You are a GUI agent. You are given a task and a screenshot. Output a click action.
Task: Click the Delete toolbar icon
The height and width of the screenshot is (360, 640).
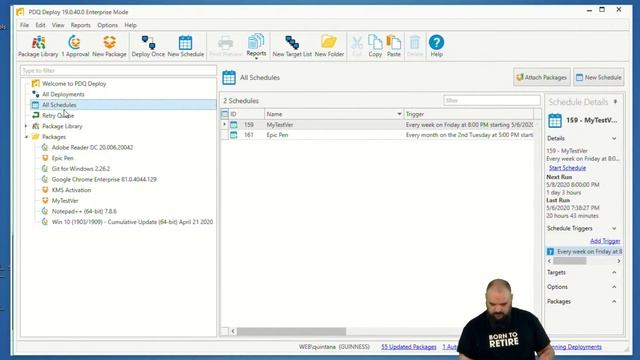(415, 46)
